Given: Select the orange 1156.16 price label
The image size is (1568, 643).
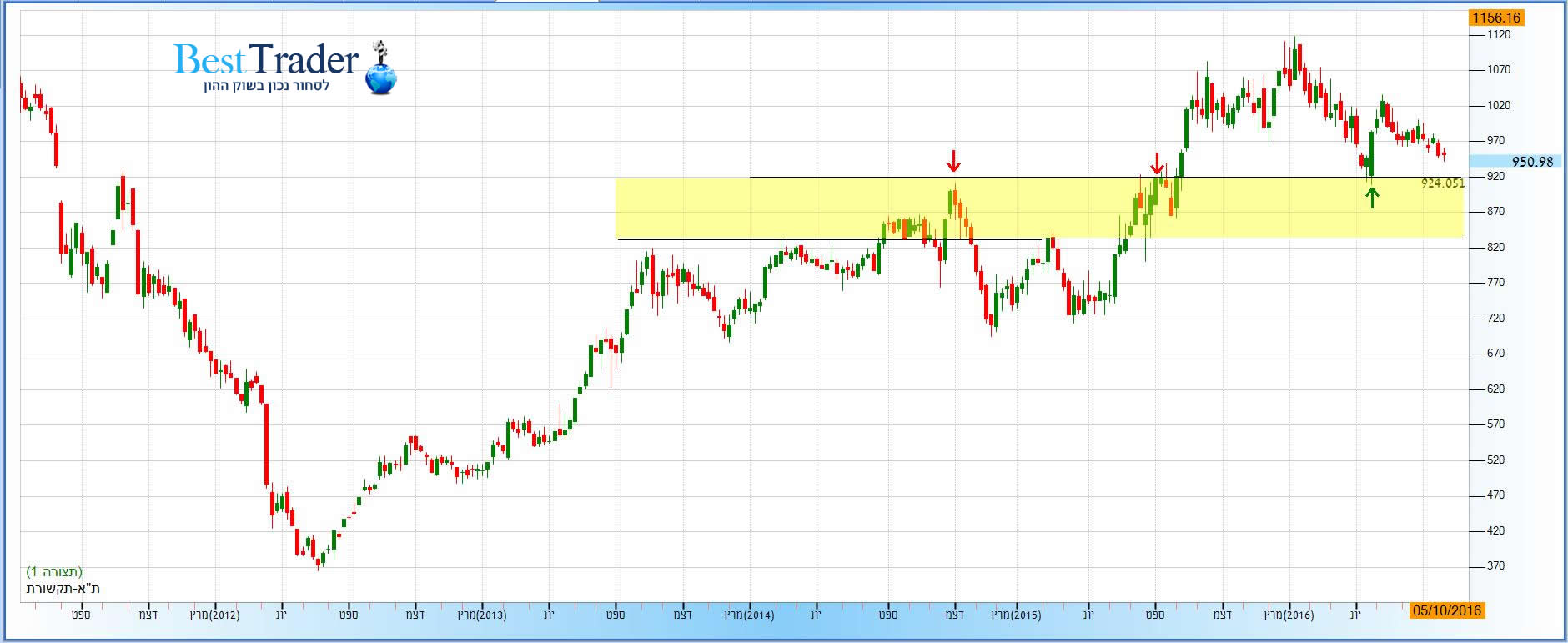Looking at the screenshot, I should click(x=1496, y=18).
